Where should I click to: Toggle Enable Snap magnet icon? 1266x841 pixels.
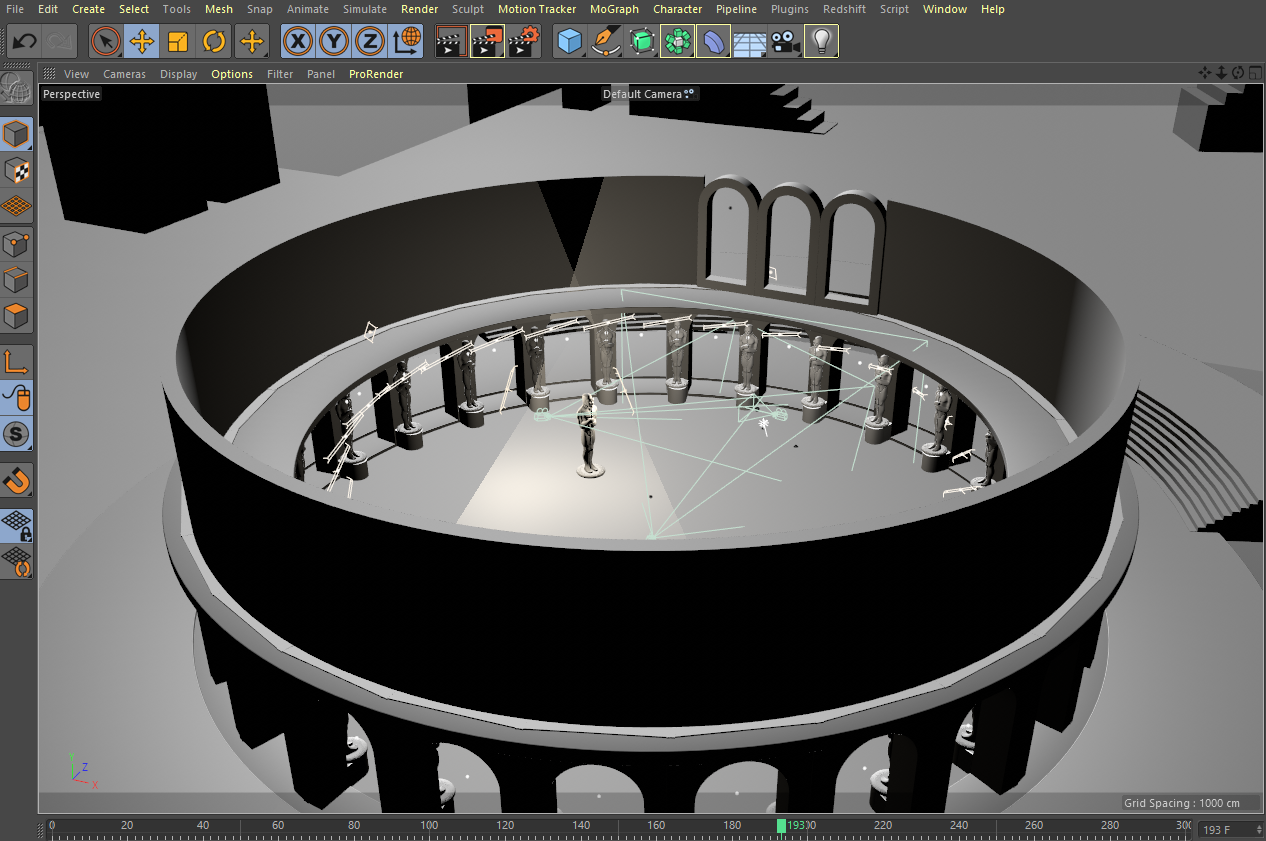point(17,480)
